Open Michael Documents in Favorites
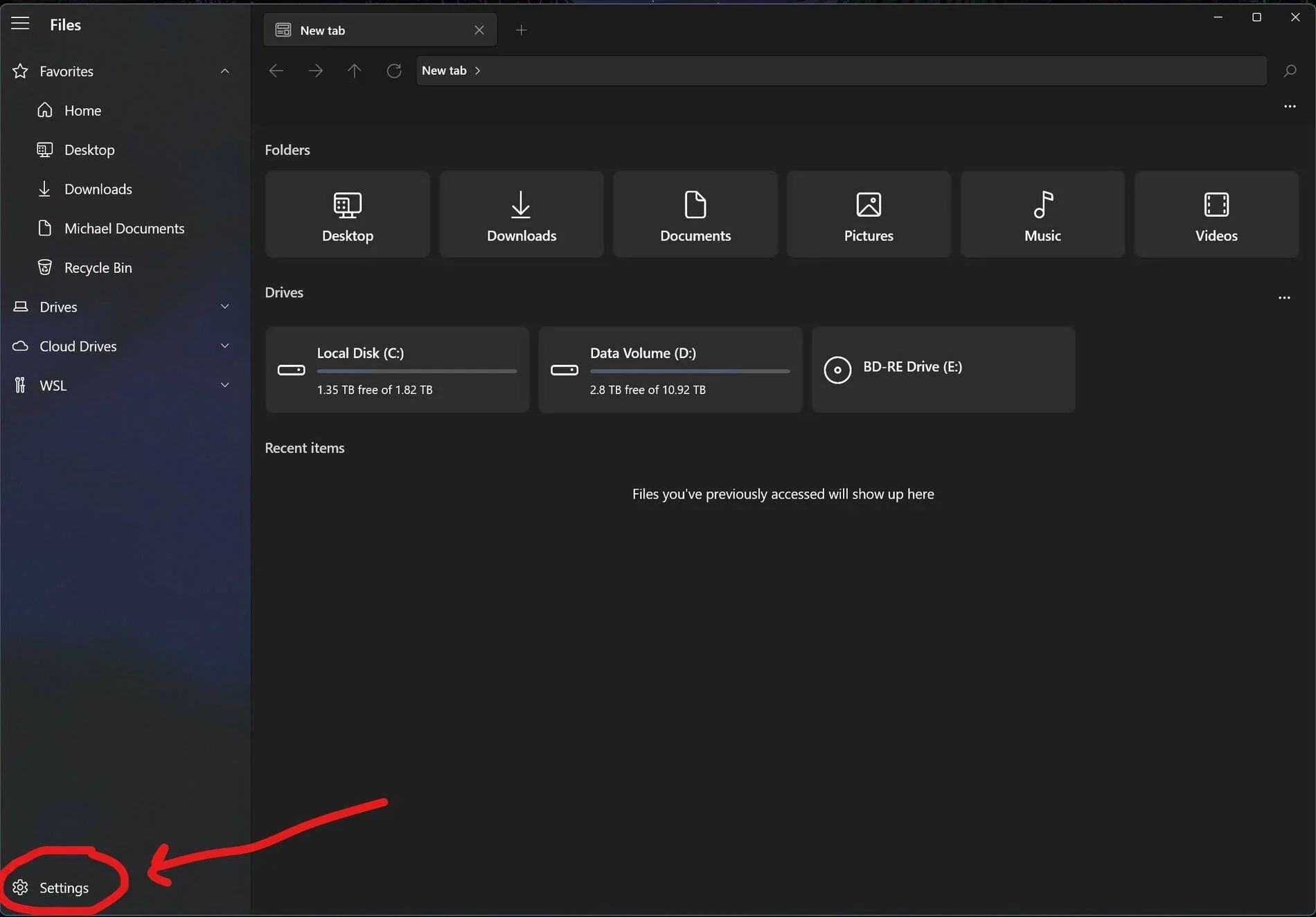Image resolution: width=1316 pixels, height=917 pixels. click(x=124, y=229)
